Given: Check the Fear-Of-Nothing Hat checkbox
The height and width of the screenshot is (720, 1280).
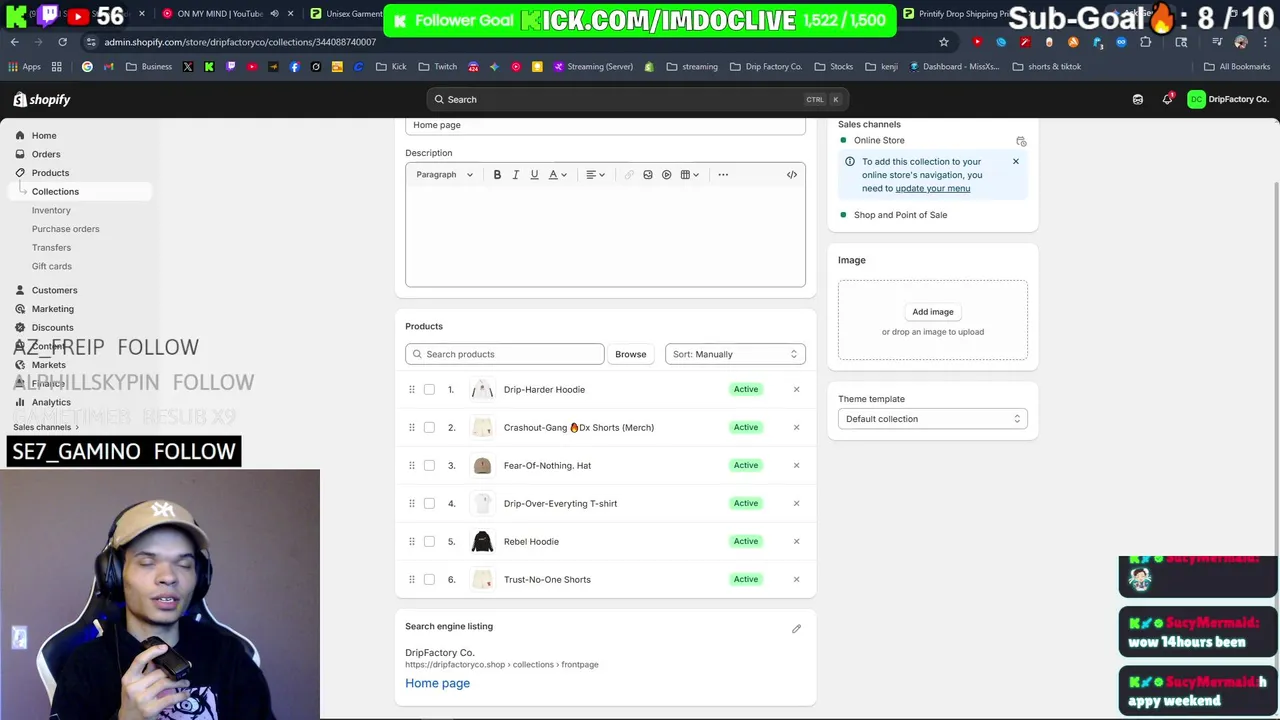Looking at the screenshot, I should 429,466.
